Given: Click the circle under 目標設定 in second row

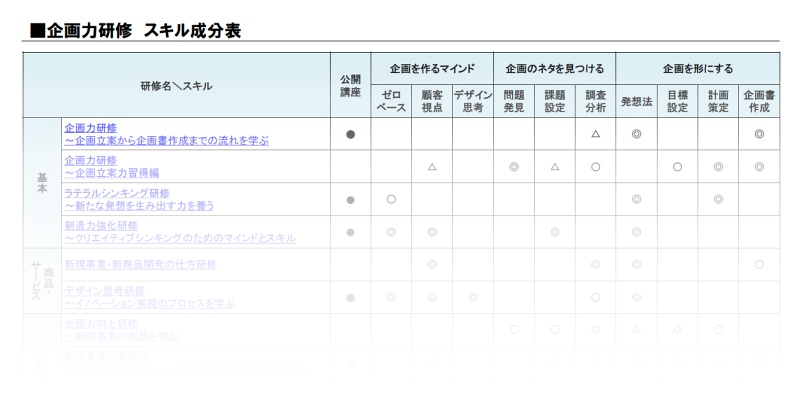Looking at the screenshot, I should tap(677, 166).
